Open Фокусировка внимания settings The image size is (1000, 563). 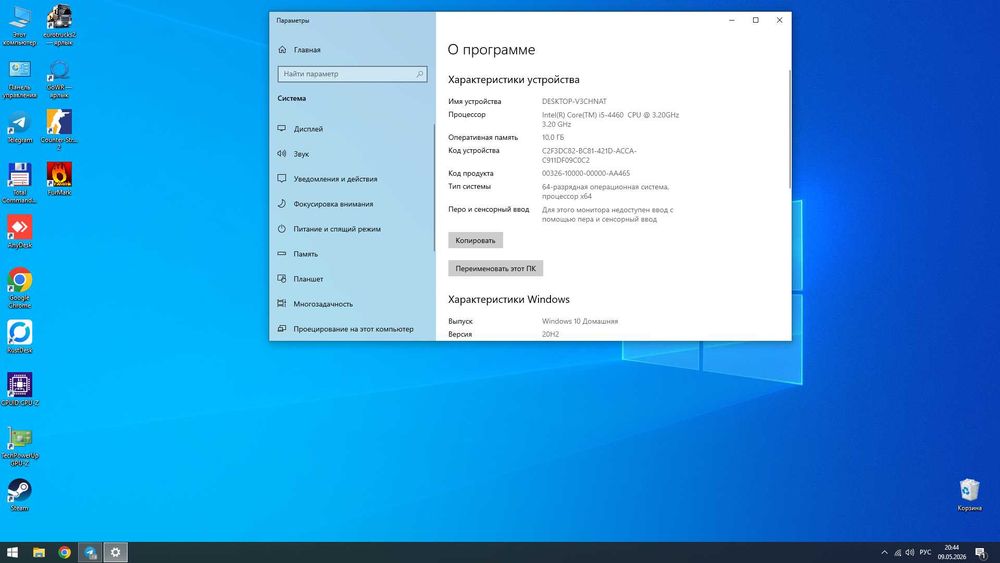[353, 204]
